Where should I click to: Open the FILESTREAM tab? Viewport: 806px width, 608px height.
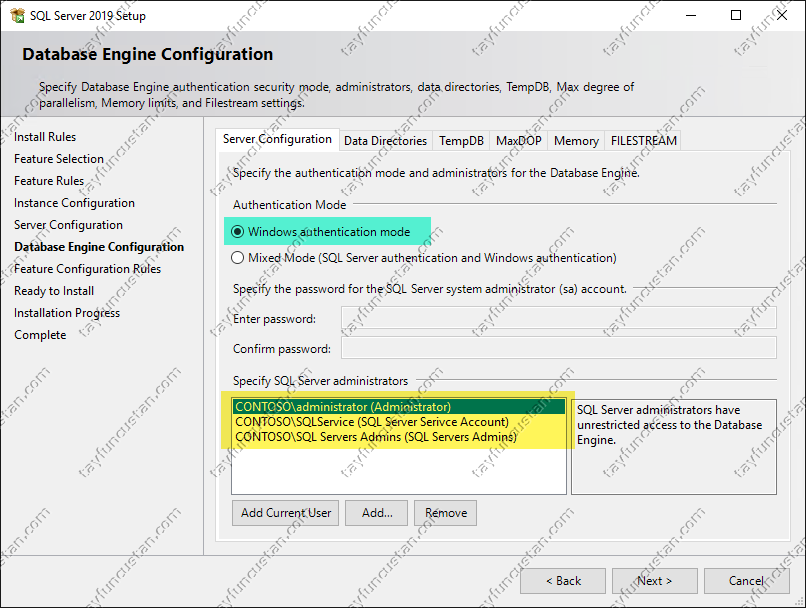(644, 141)
